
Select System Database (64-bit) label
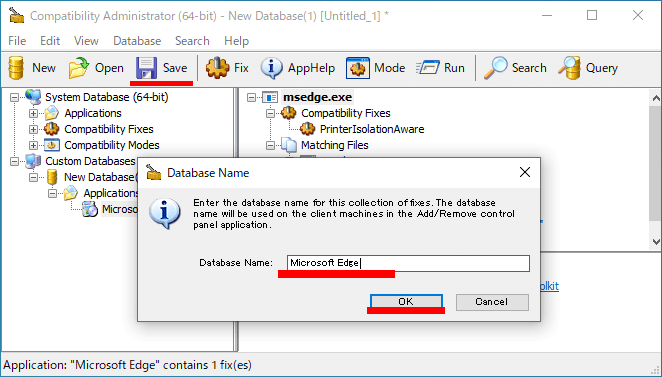coord(107,97)
